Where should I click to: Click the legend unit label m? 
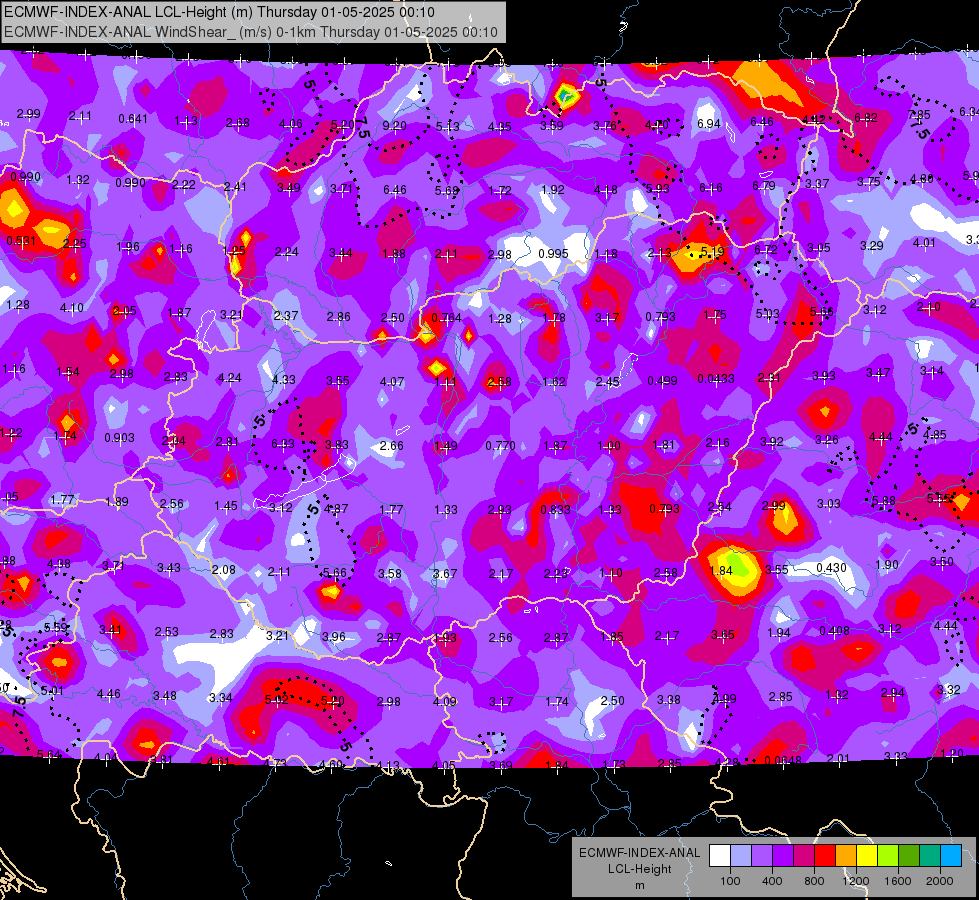coord(639,885)
